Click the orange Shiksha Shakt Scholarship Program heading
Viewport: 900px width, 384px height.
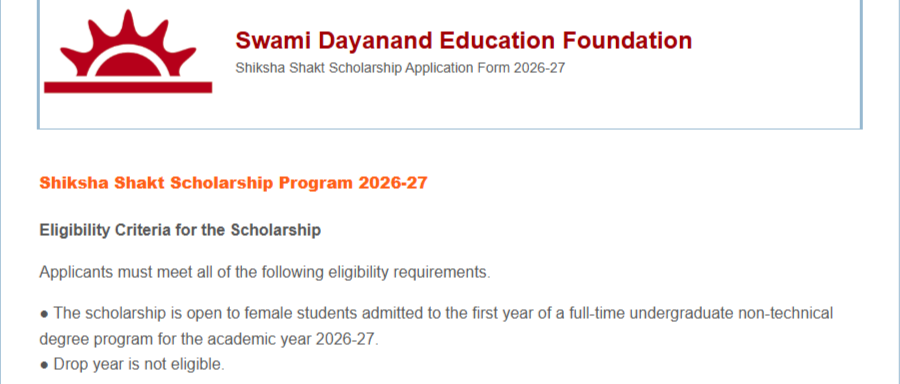click(233, 183)
